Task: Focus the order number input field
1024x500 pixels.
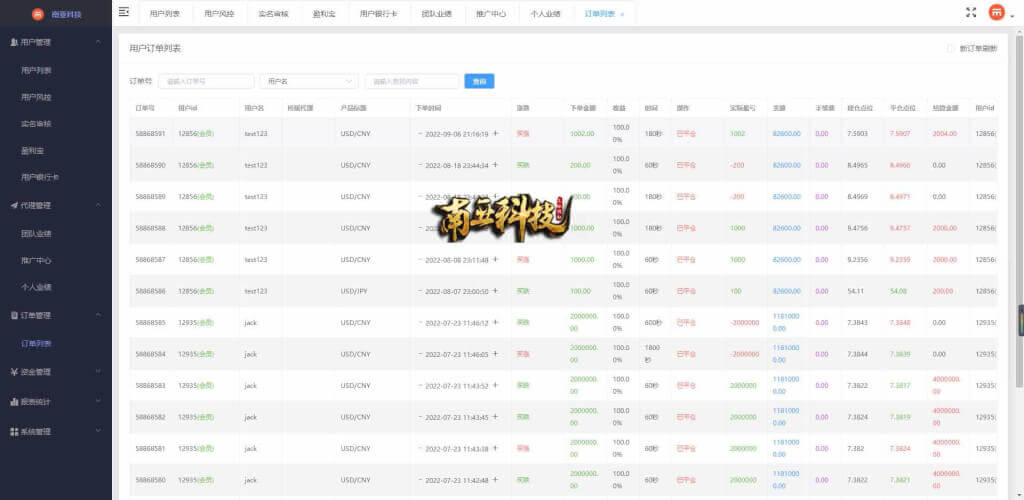Action: [x=206, y=81]
